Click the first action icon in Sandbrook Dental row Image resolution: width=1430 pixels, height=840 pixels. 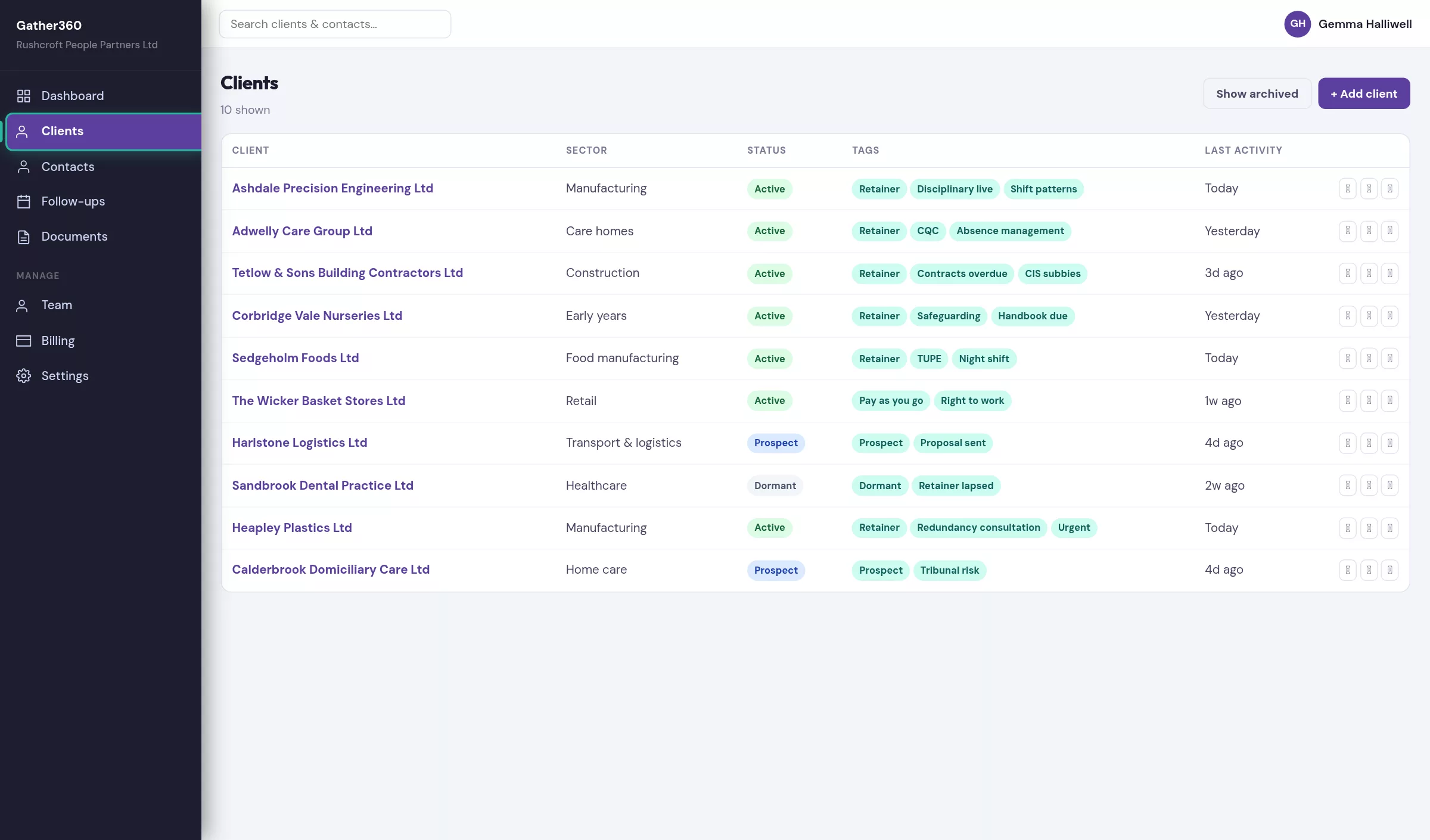1348,486
